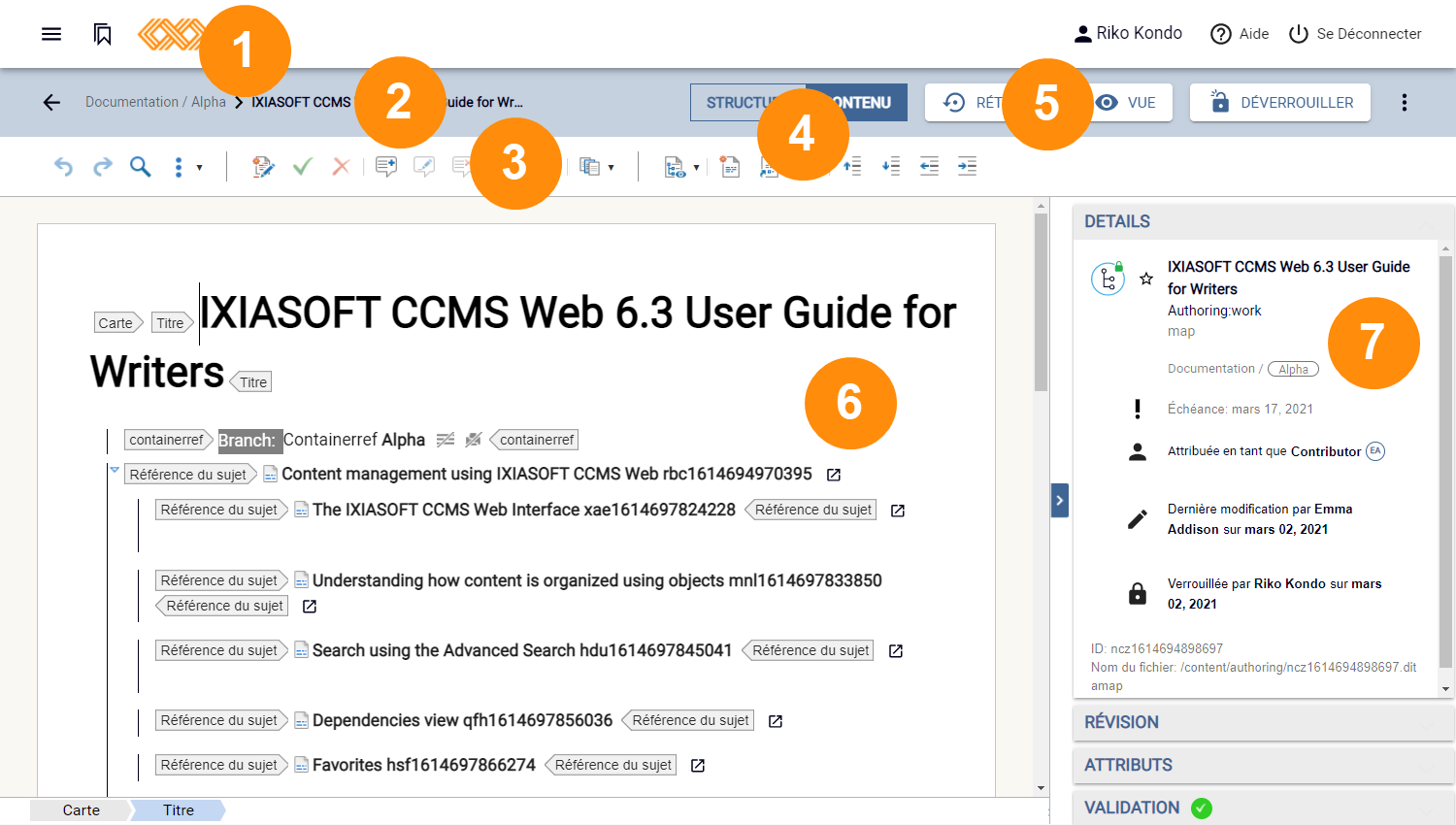Open the header three-dot overflow menu
The width and height of the screenshot is (1456, 825).
click(x=1404, y=102)
